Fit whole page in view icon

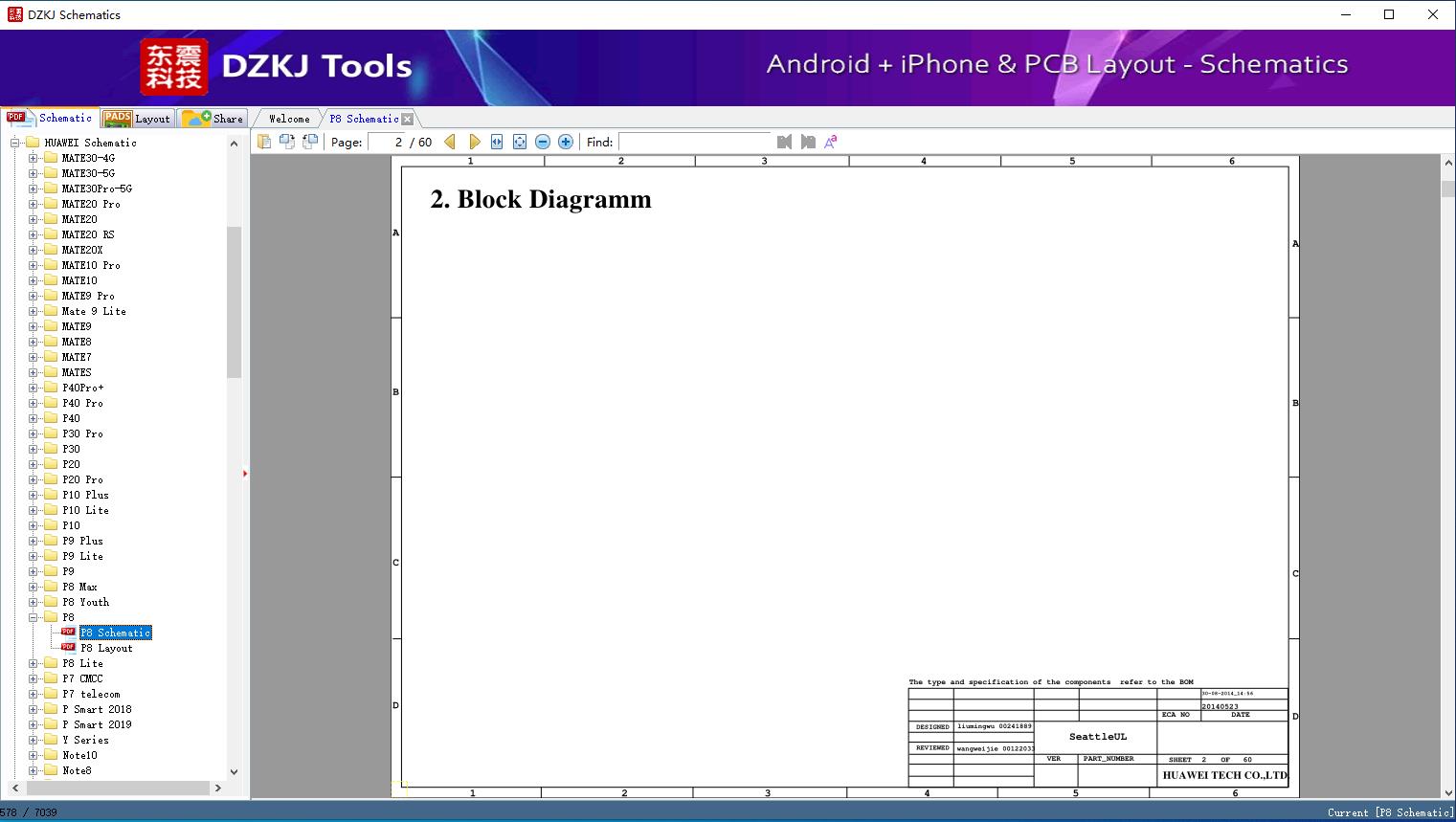tap(520, 142)
